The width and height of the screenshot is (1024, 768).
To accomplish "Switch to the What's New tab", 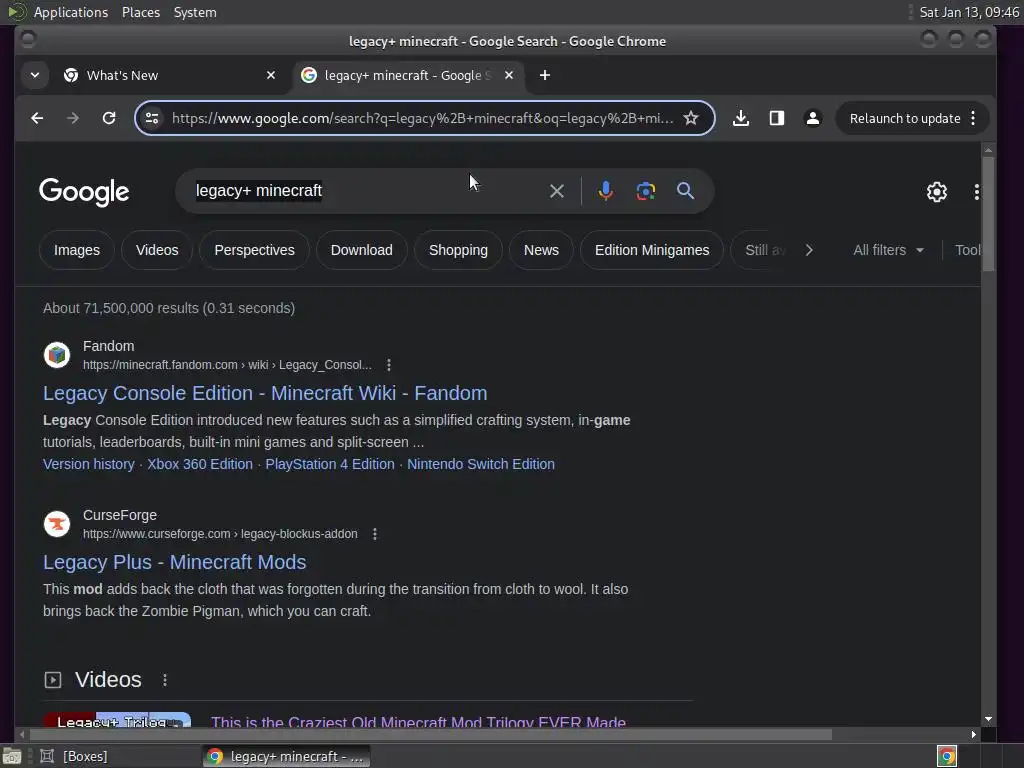I will 170,75.
